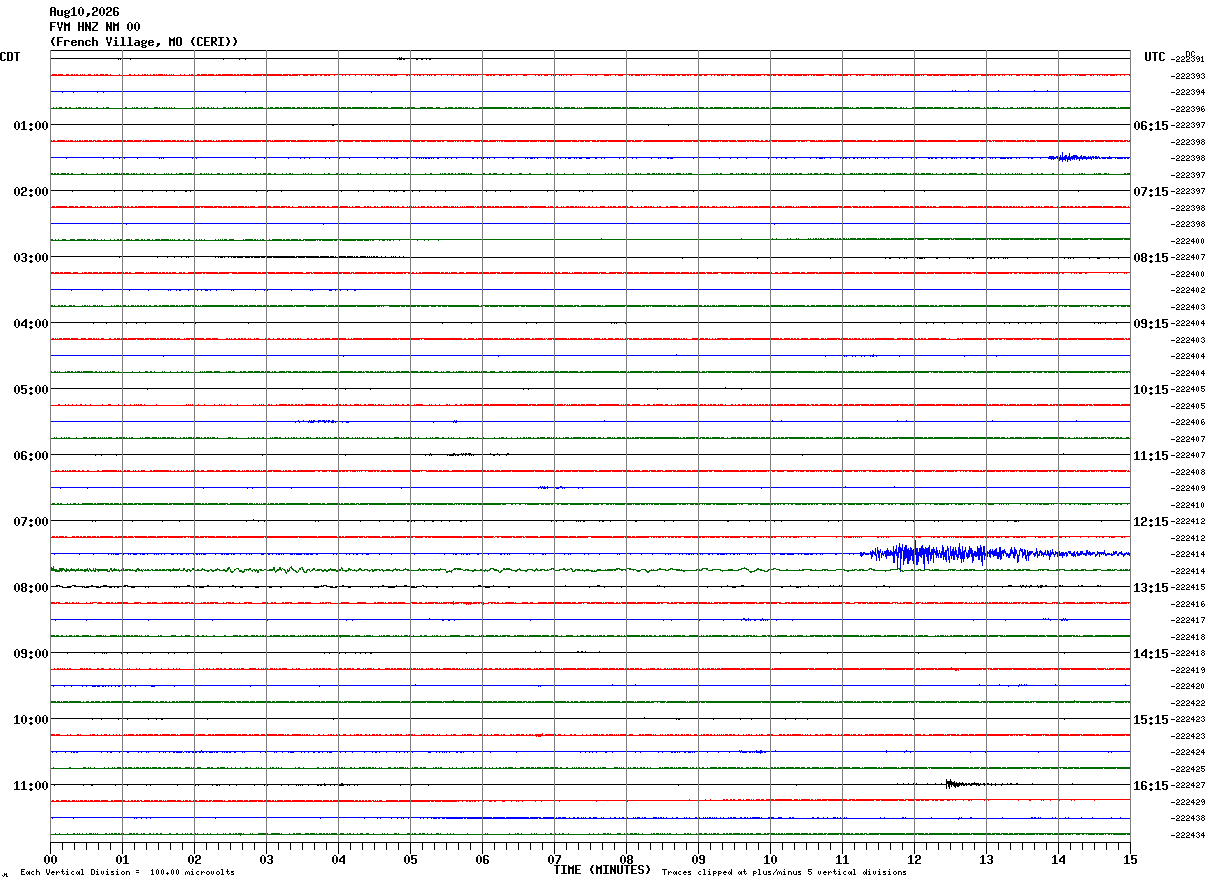This screenshot has height=886, width=1210.
Task: Click the 15 minute mark on the x-axis
Action: pos(1130,859)
